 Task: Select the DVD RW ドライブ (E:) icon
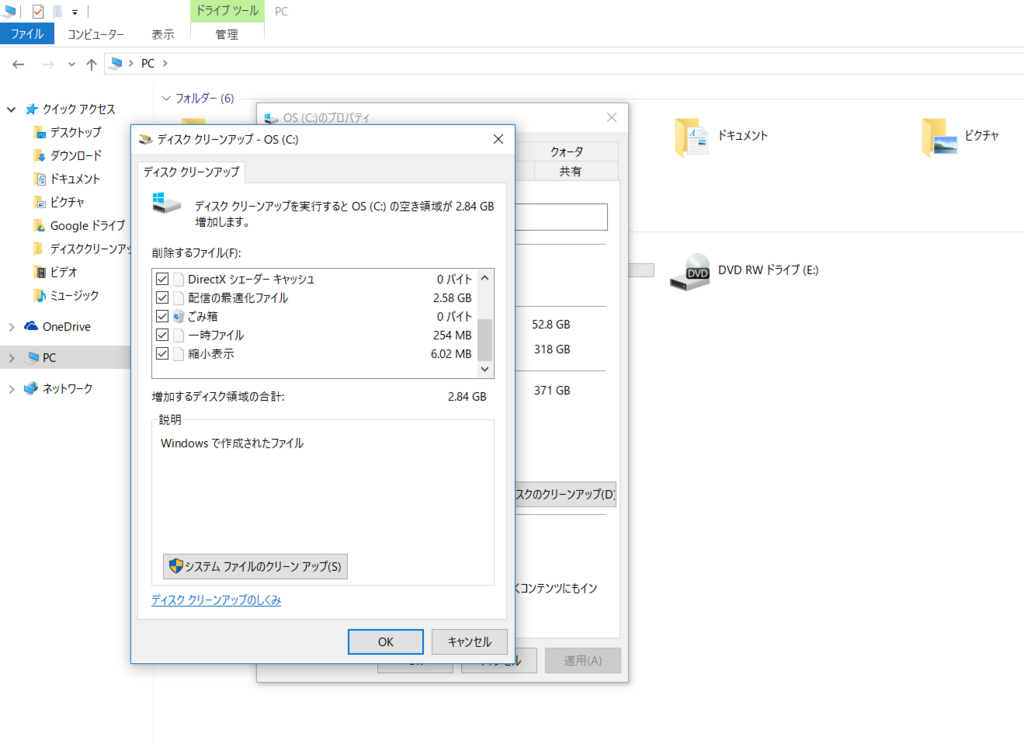[690, 271]
